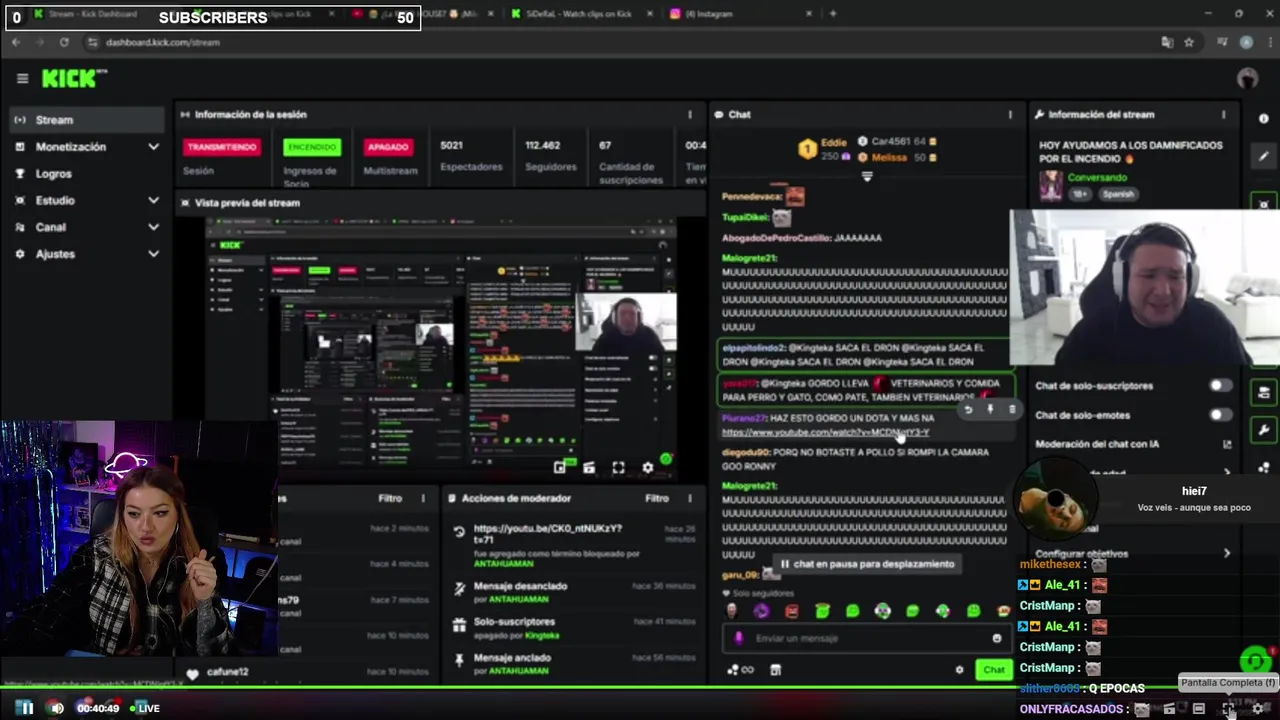Expand the Monetización sidebar section
The width and height of the screenshot is (1280, 720).
point(153,147)
